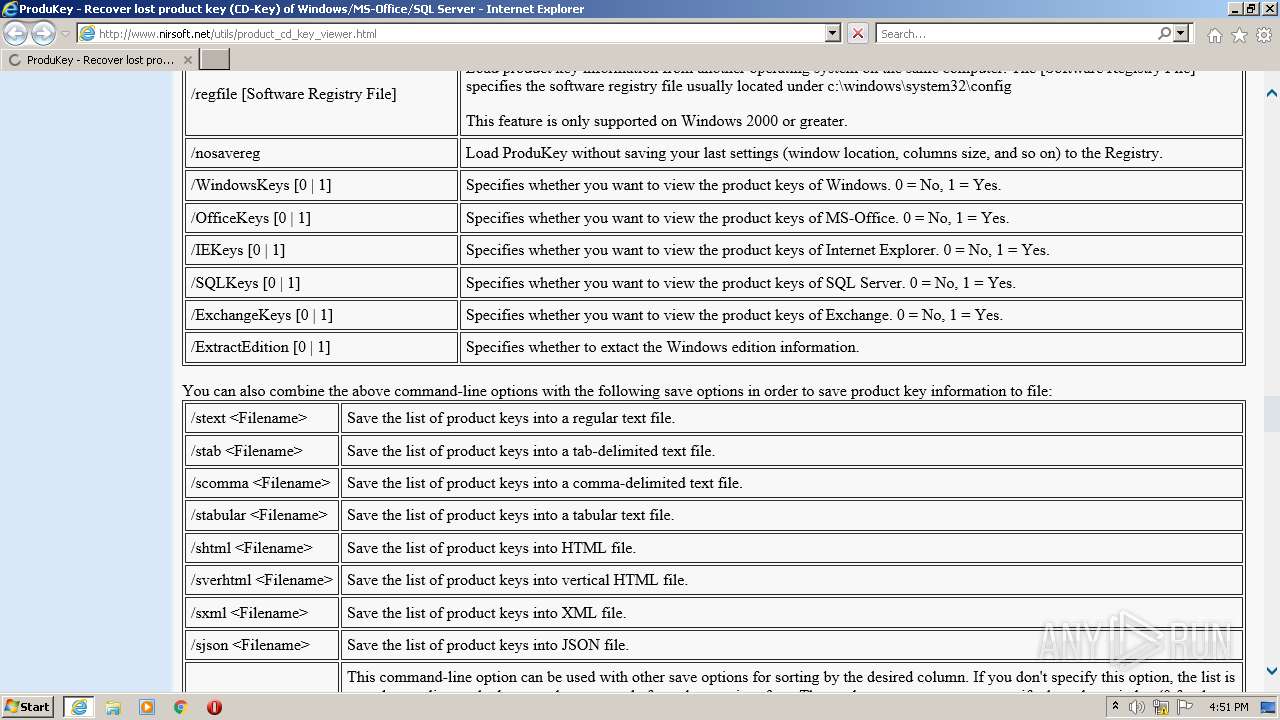Open a new blank tab
Viewport: 1280px width, 720px height.
tap(215, 60)
